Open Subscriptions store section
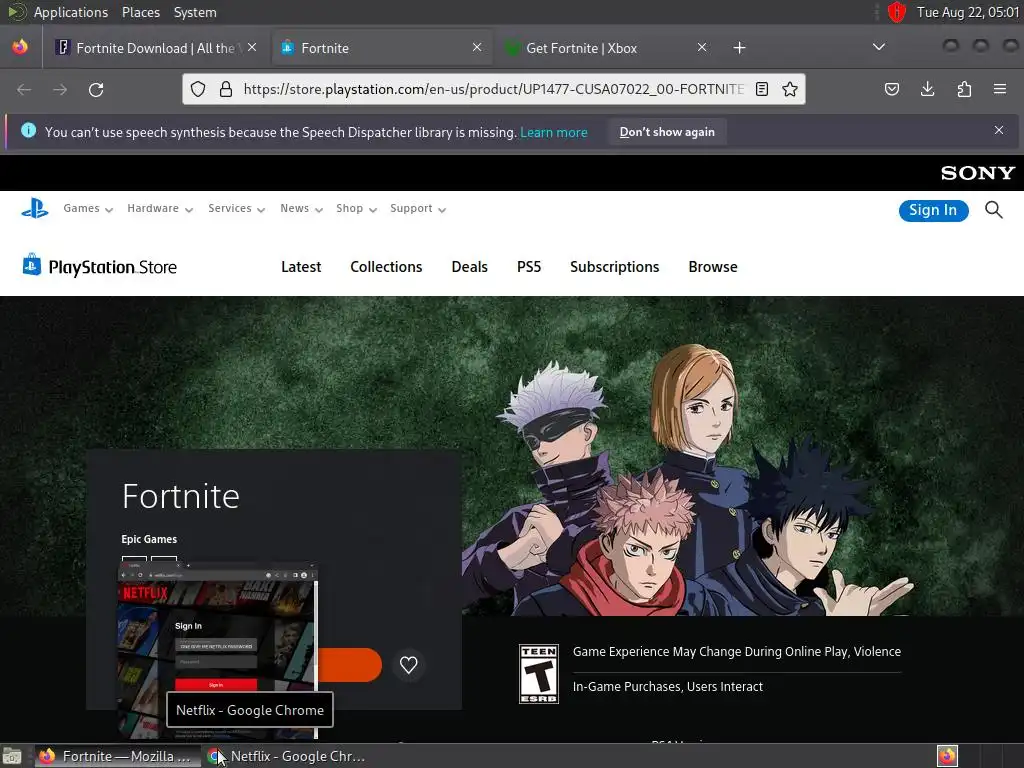This screenshot has height=768, width=1024. pyautogui.click(x=615, y=267)
